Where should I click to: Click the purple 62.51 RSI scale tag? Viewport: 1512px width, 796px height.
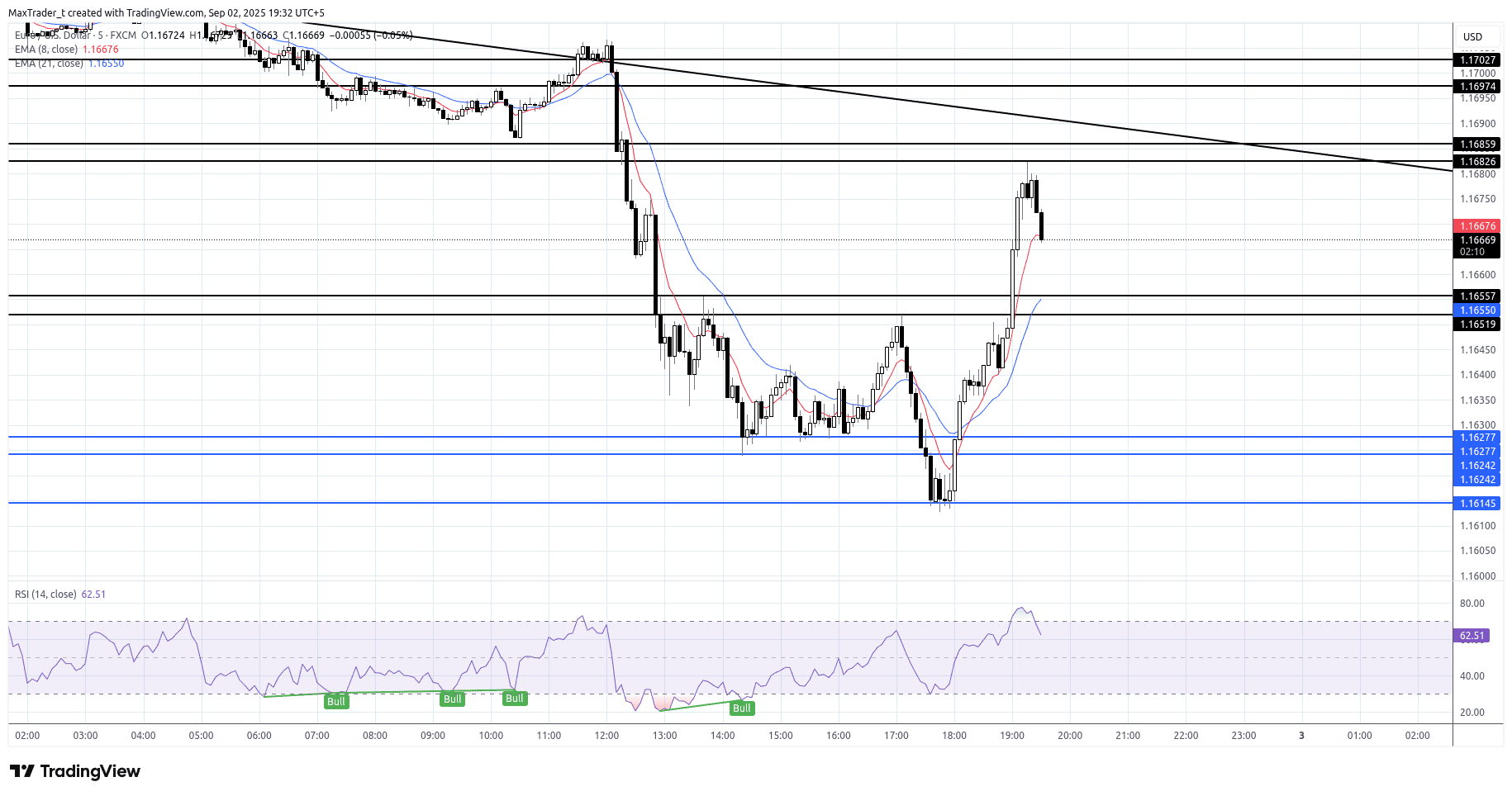(x=1472, y=636)
